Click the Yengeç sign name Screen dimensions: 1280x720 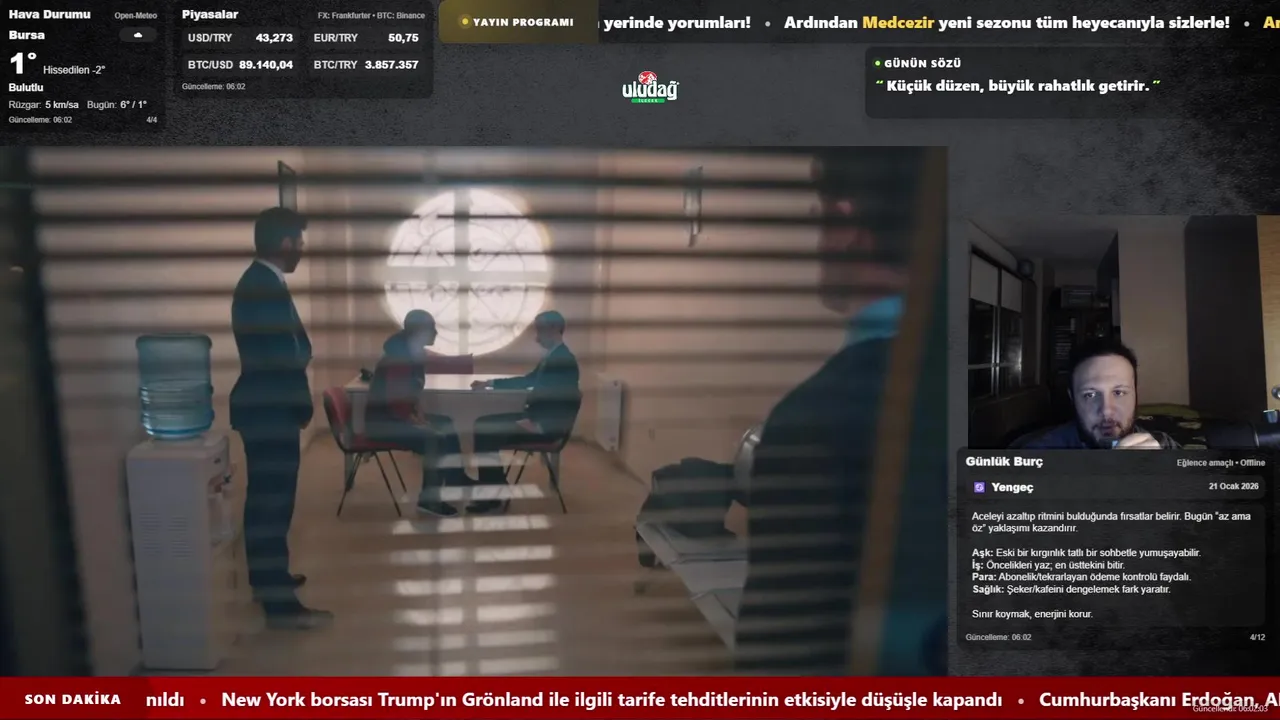tap(1012, 487)
